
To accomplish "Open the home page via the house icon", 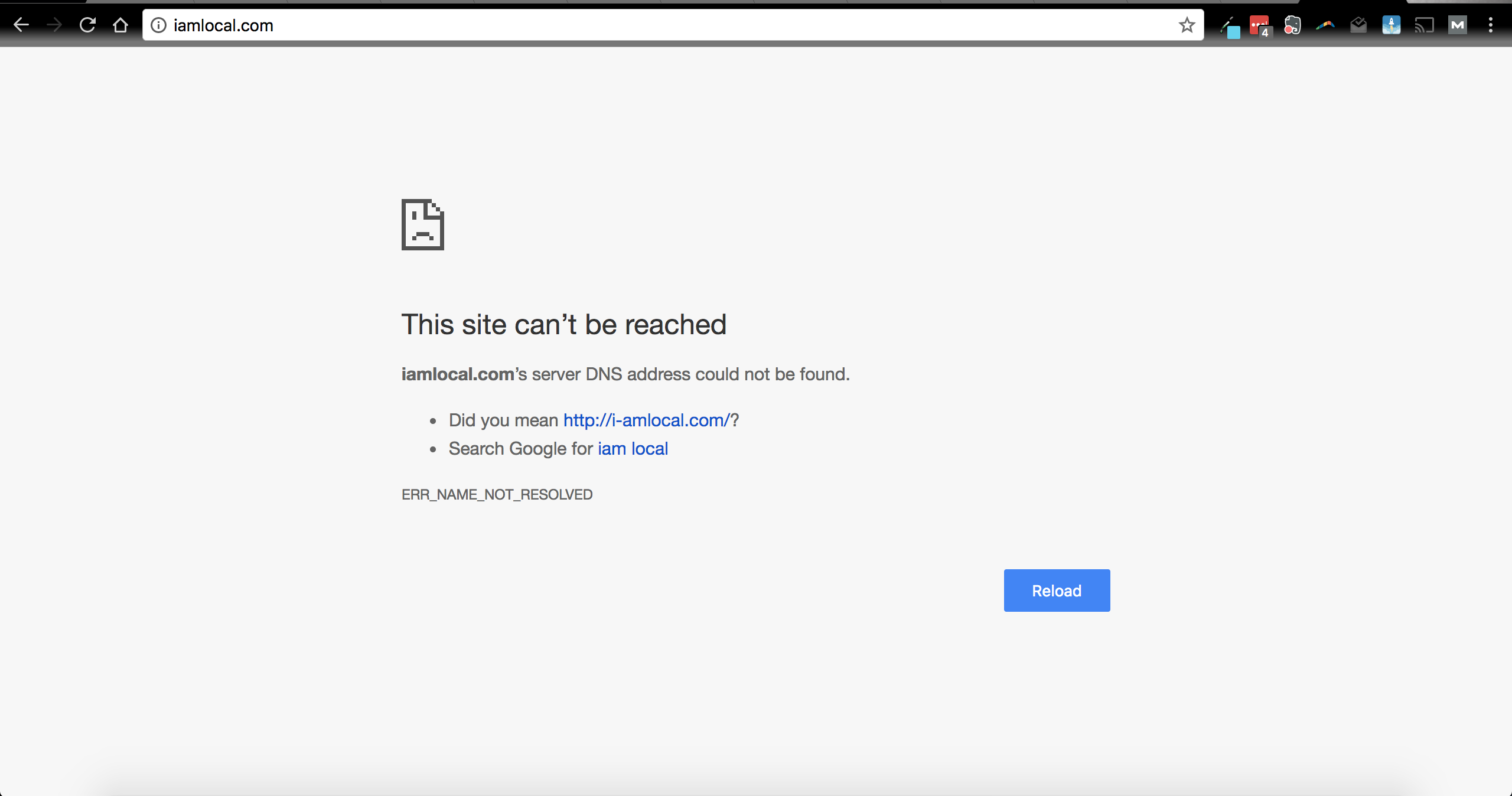I will pos(120,25).
